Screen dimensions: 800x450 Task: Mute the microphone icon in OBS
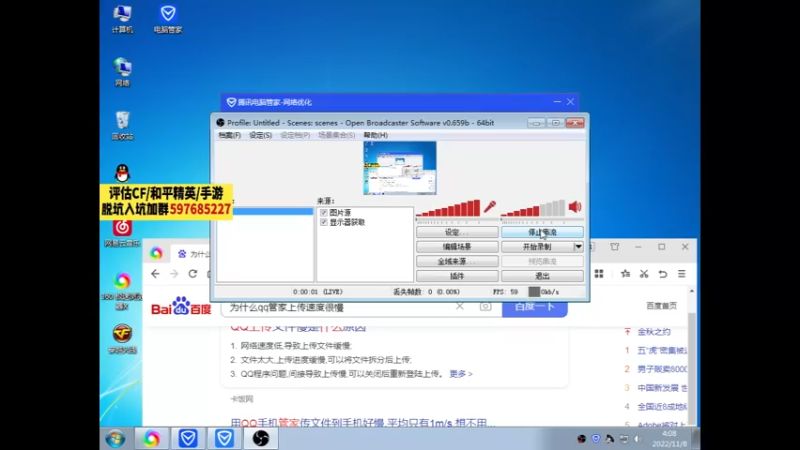490,207
